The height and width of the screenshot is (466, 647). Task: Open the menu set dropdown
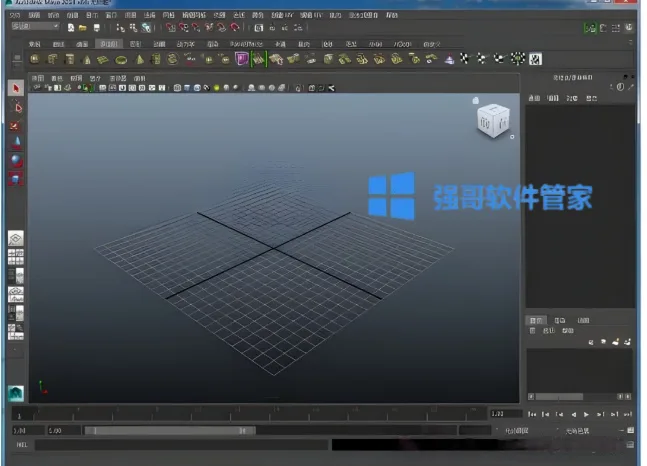coord(35,26)
